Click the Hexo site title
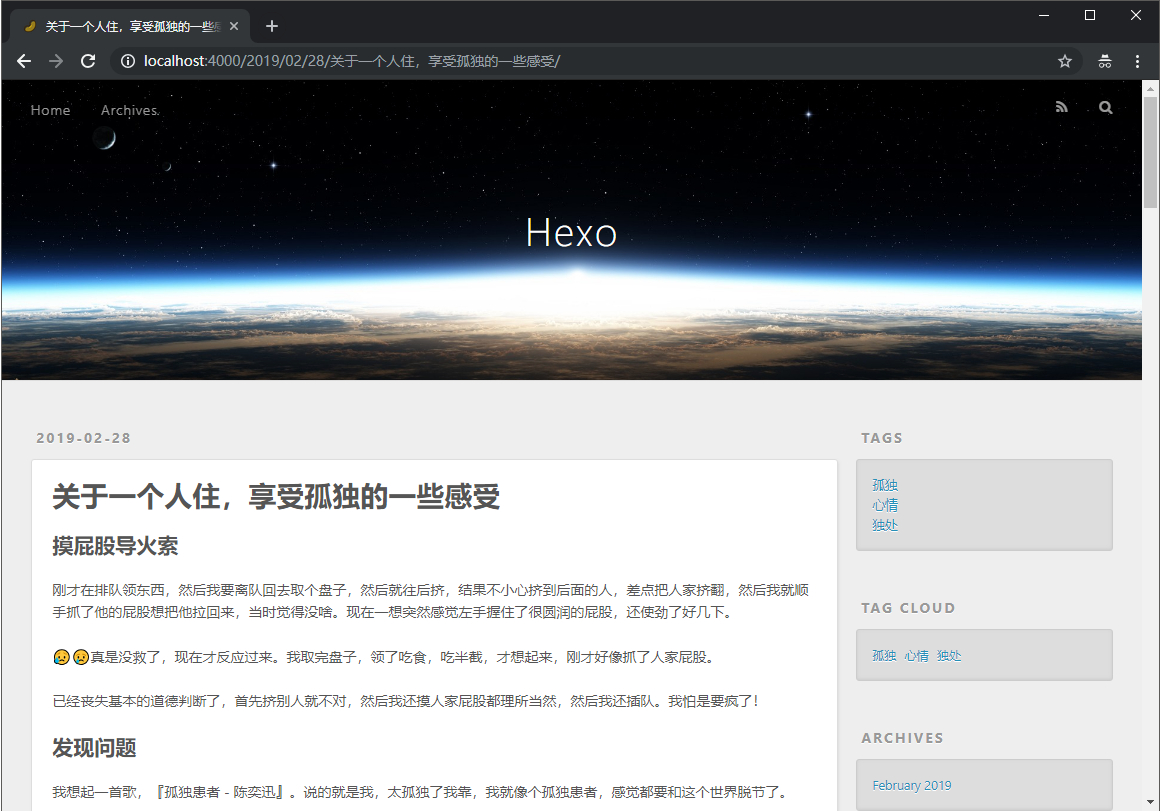The image size is (1160, 811). click(x=571, y=233)
